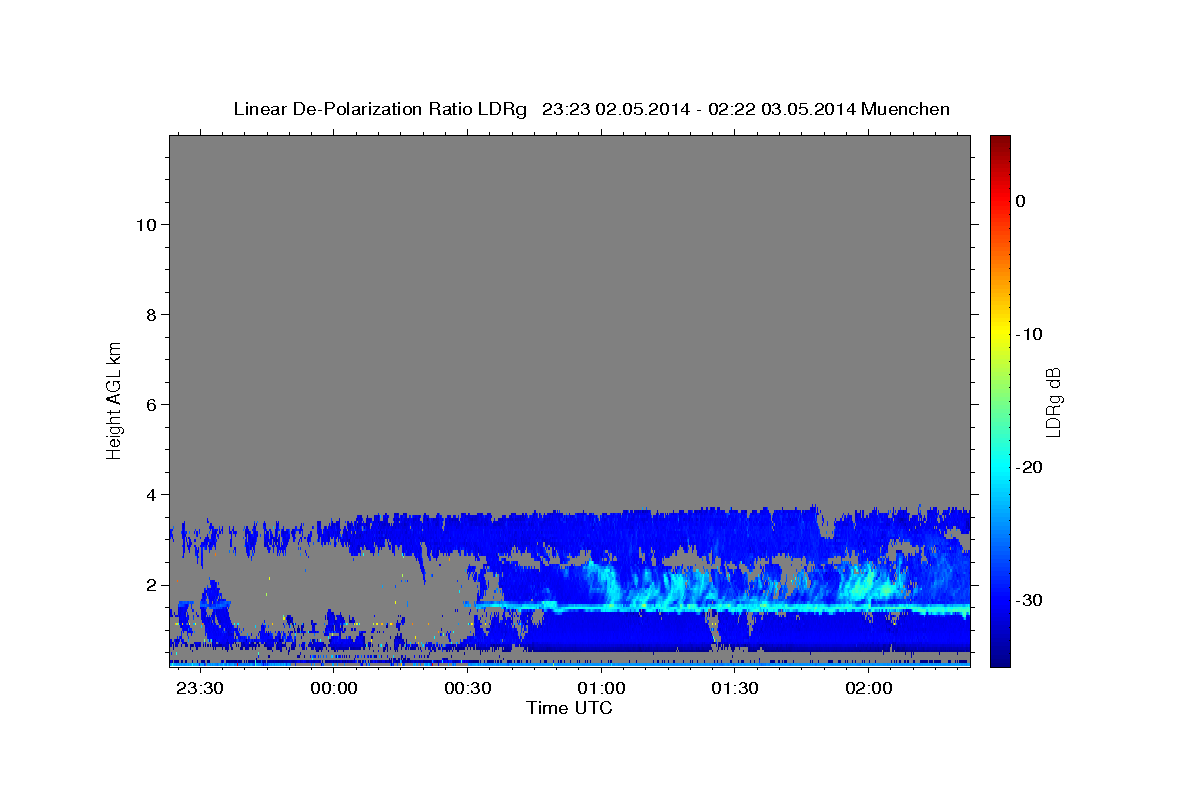Click the LDRg color scale bar
1200x800 pixels.
(1000, 401)
